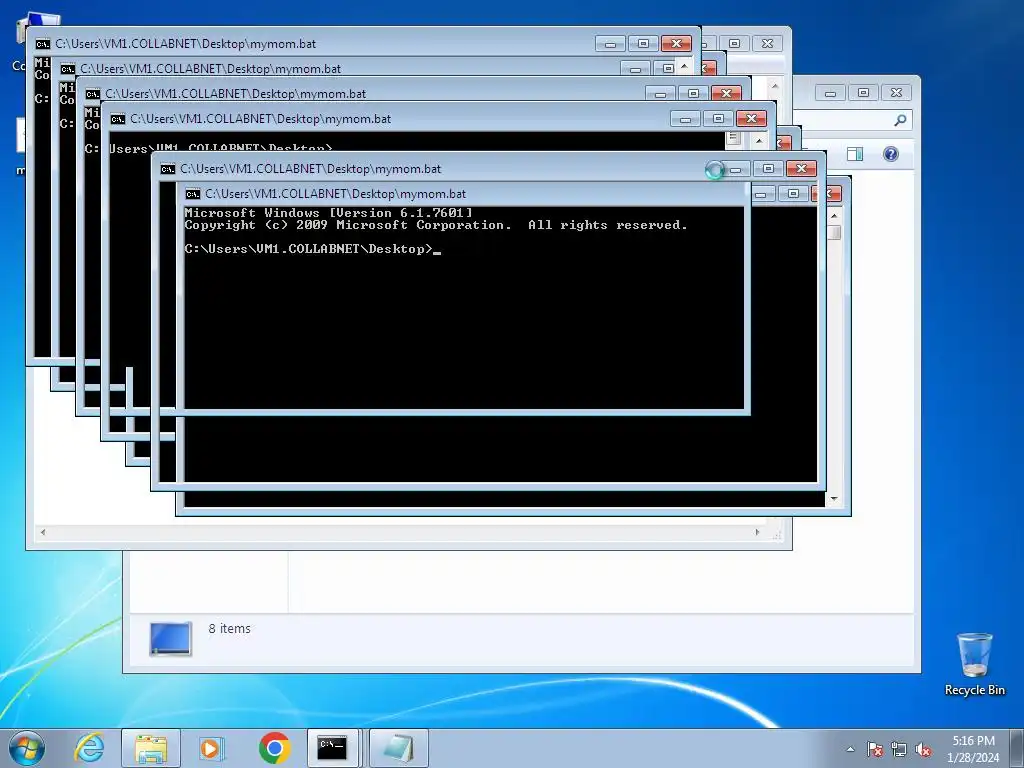Open the Windows Start menu

(27, 748)
